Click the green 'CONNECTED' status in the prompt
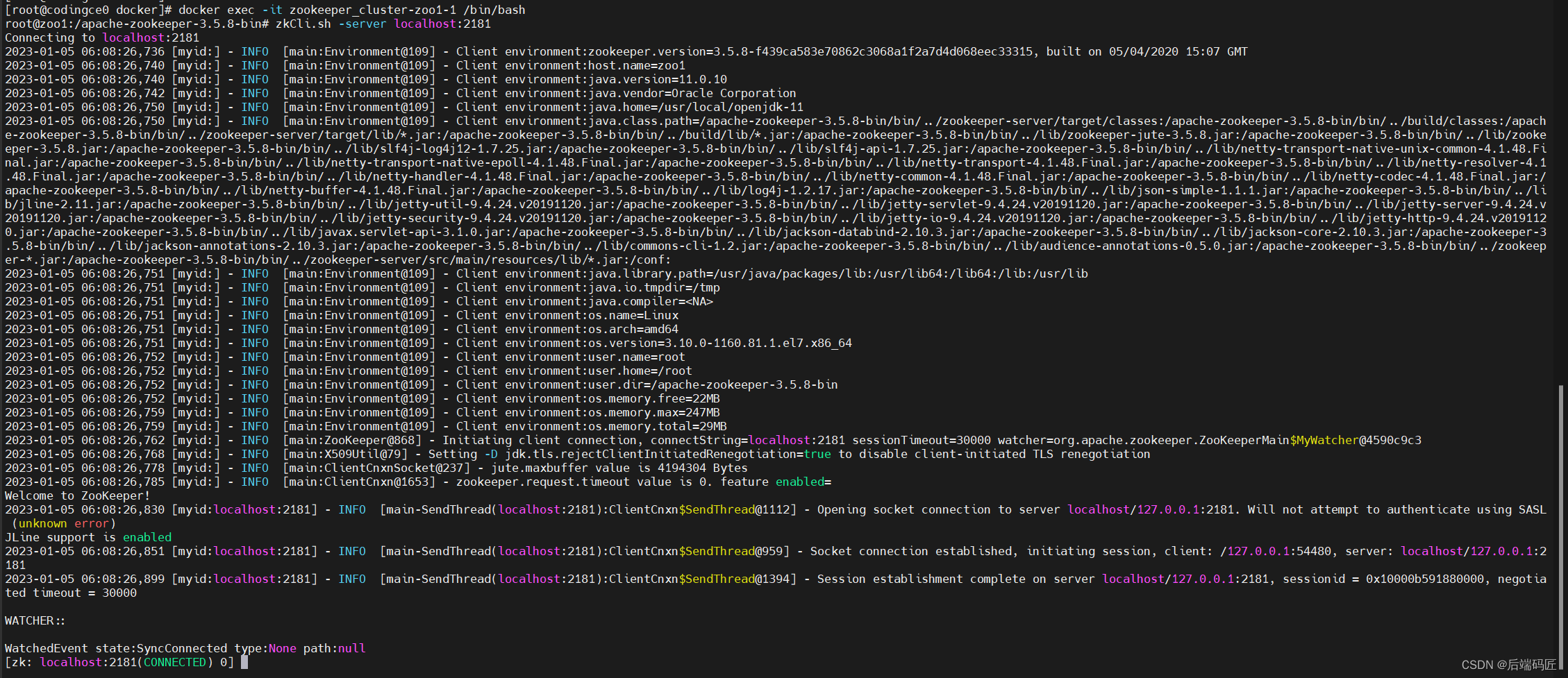The image size is (1568, 678). 175,662
